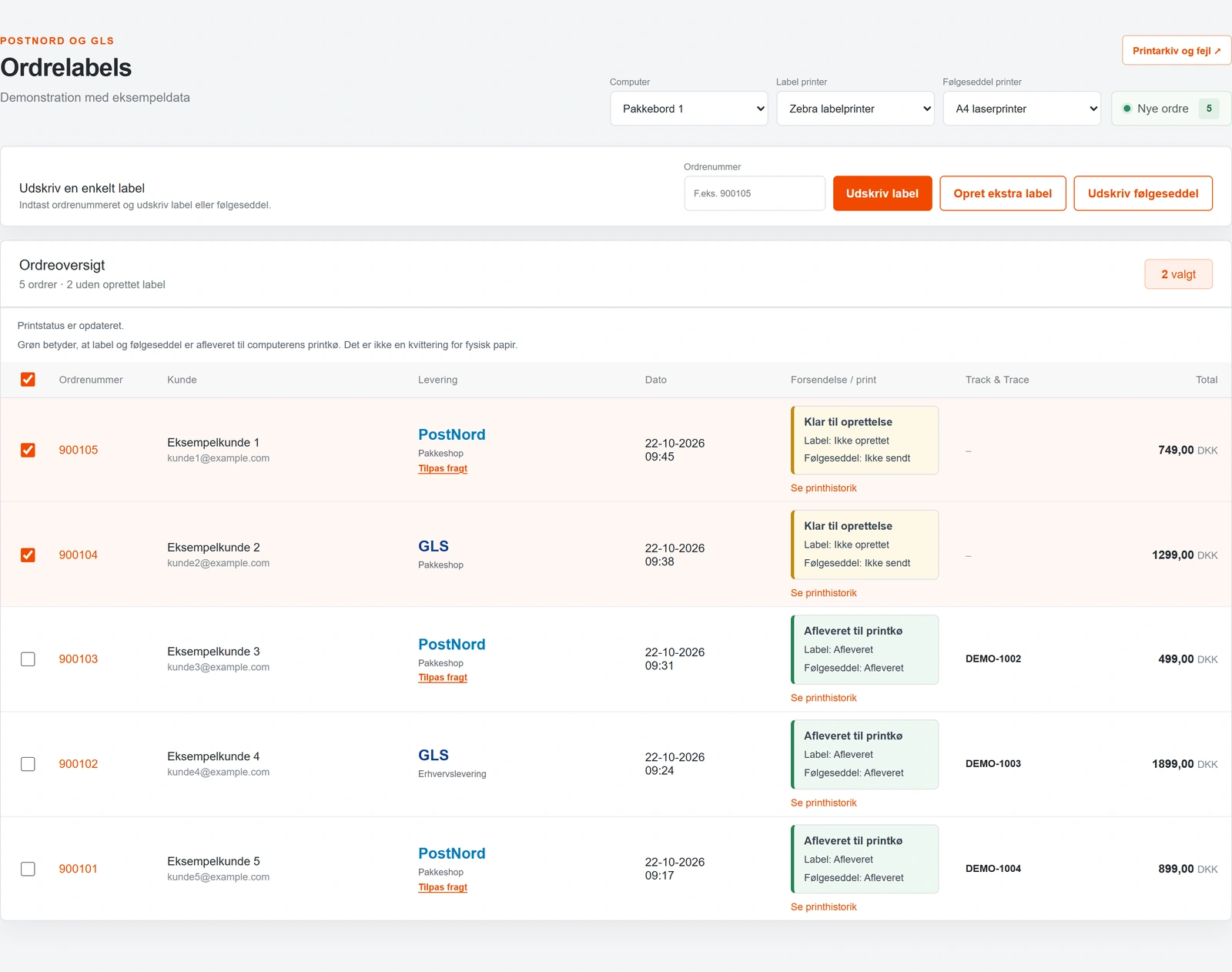Viewport: 1232px width, 972px height.
Task: Open the Følgeseddel printer dropdown A4 laserprinter
Action: (1022, 109)
